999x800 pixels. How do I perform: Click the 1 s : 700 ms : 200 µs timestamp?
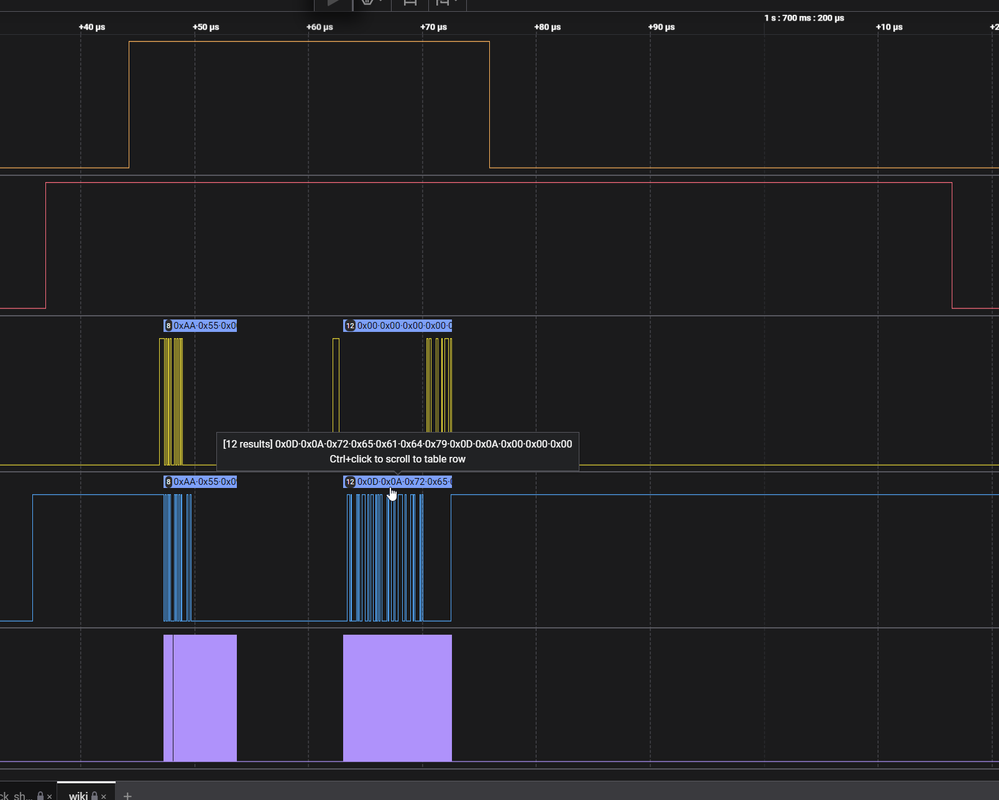(803, 18)
